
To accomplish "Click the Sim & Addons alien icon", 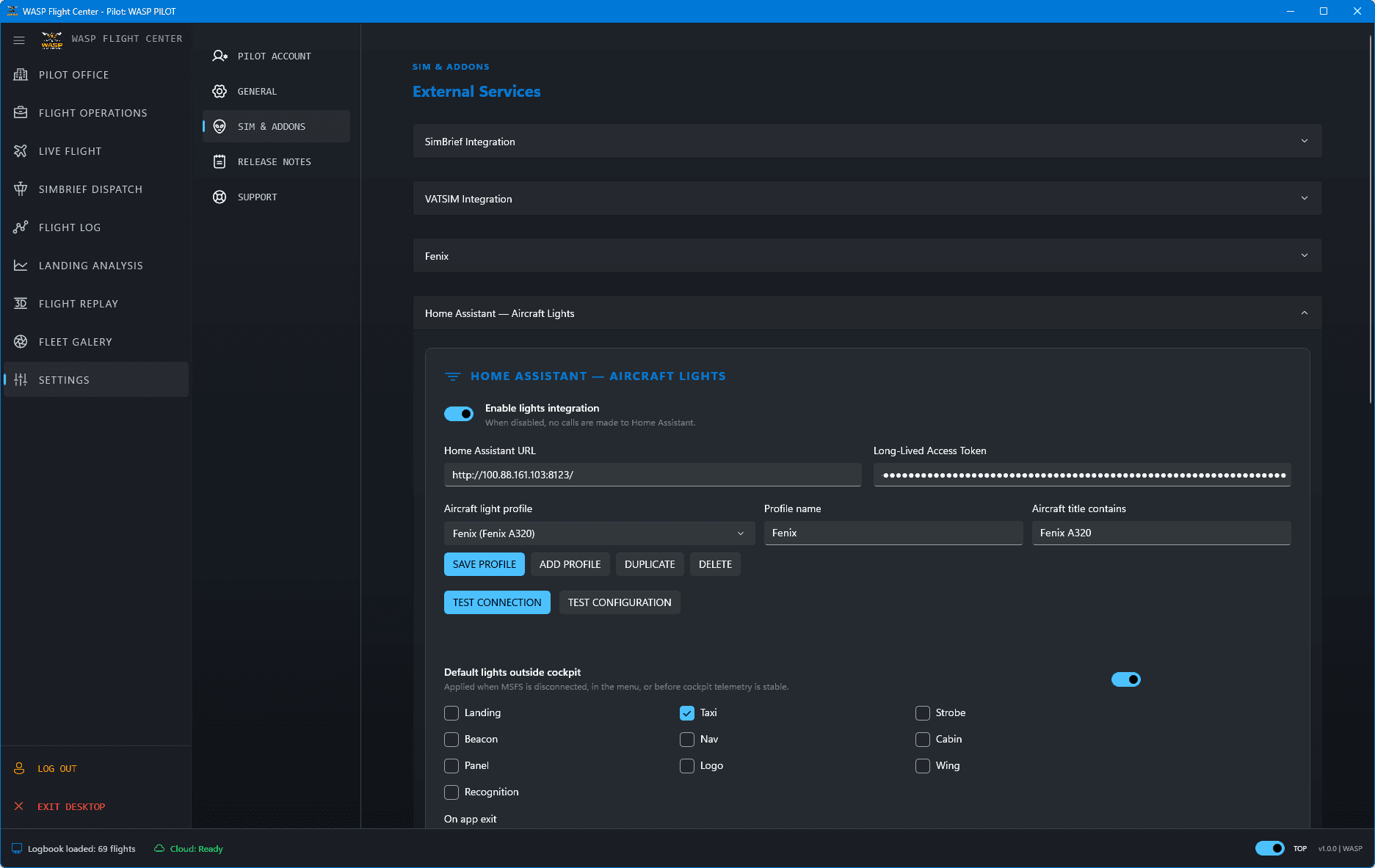I will tap(220, 126).
